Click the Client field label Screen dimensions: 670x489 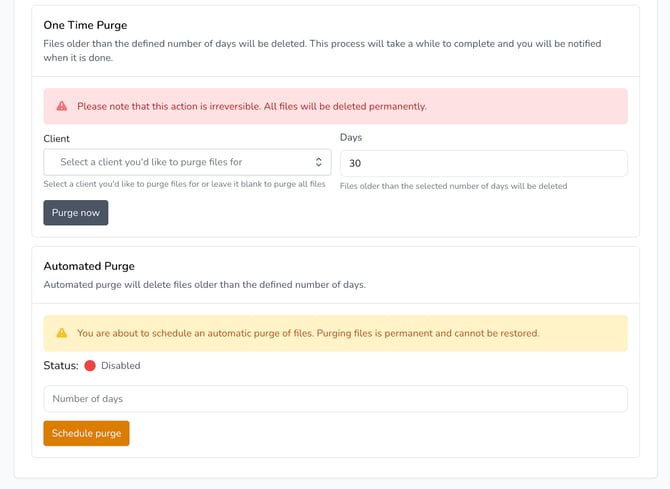(57, 138)
